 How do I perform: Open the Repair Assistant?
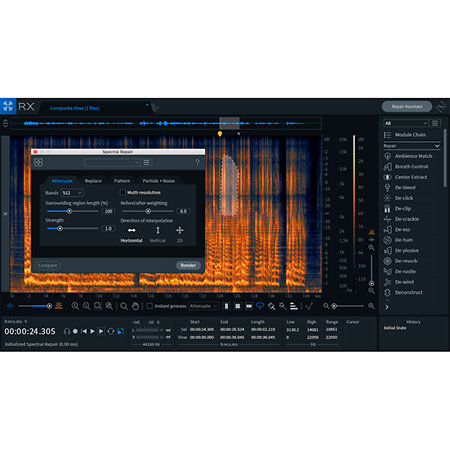click(x=407, y=106)
